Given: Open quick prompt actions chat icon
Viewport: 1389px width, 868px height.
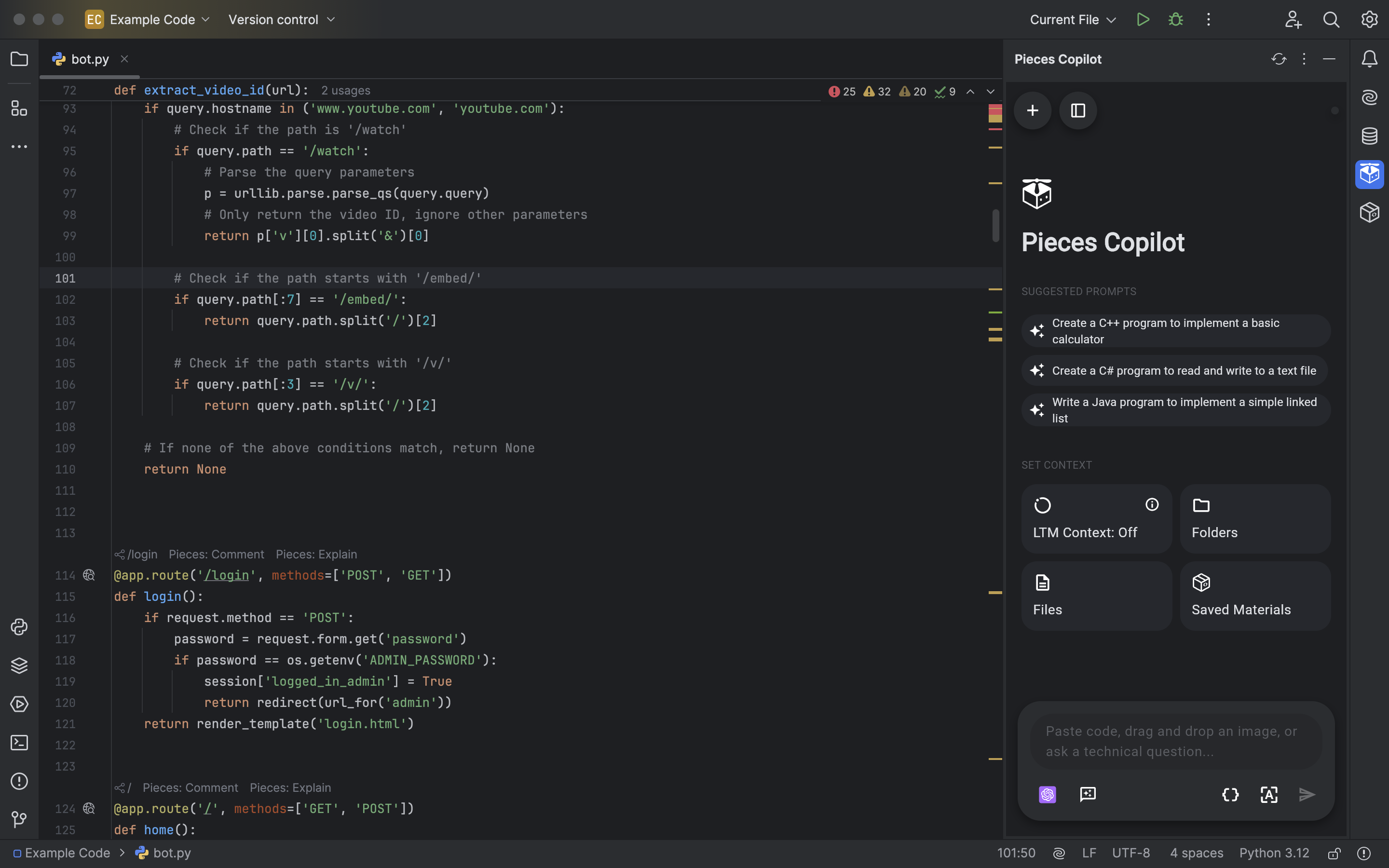Looking at the screenshot, I should point(1088,795).
